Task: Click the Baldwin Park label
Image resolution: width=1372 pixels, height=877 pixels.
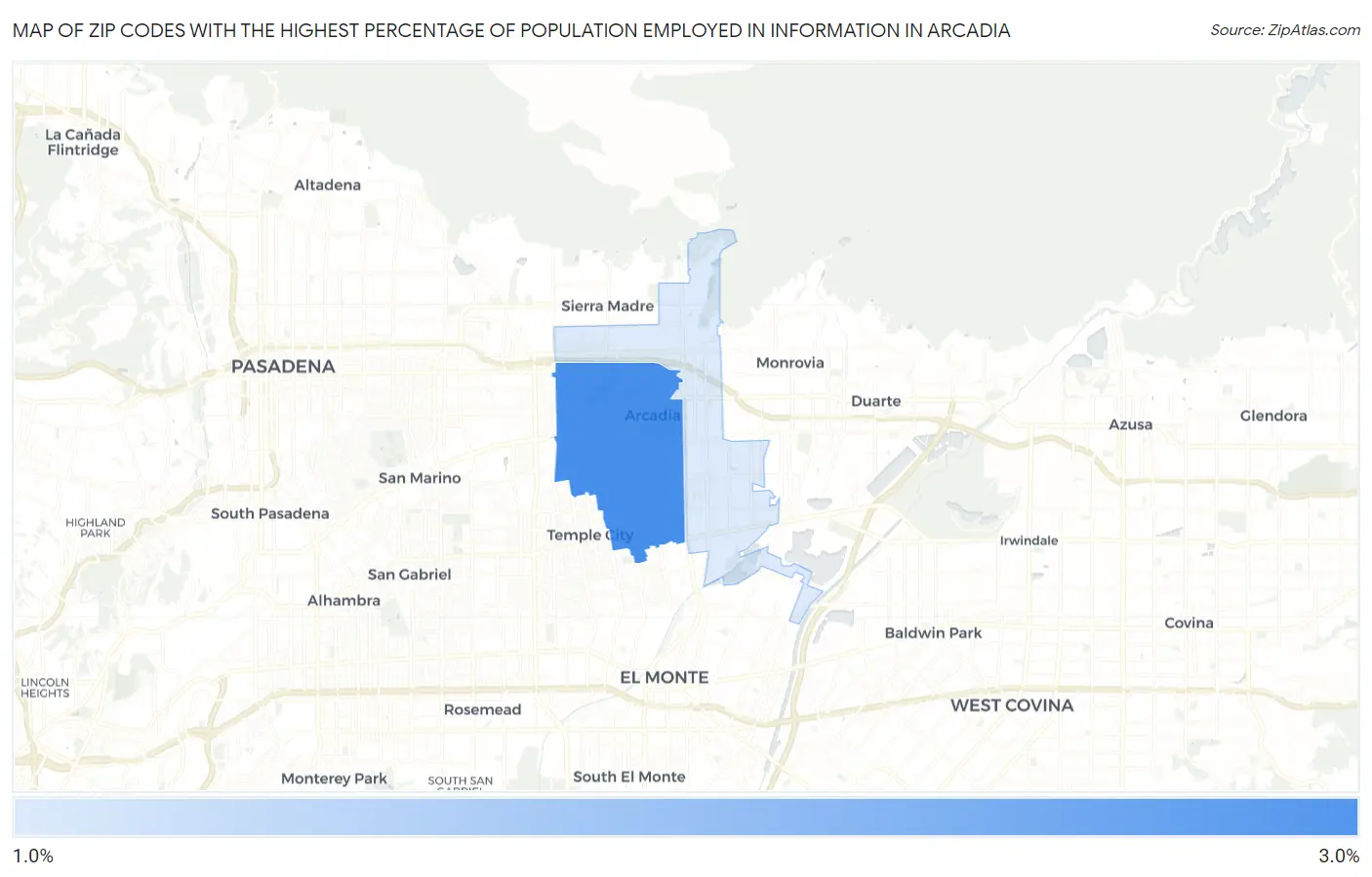Action: [x=934, y=633]
